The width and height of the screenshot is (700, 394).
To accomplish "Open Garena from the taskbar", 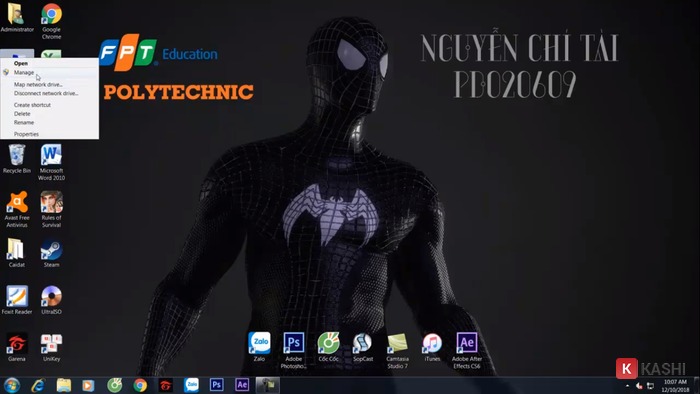I will 166,385.
